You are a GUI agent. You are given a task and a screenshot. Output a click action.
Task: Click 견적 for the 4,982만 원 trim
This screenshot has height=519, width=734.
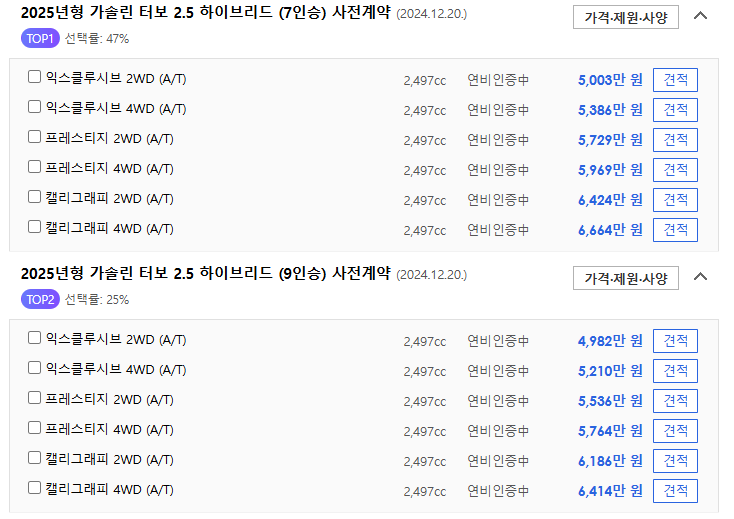click(x=675, y=341)
